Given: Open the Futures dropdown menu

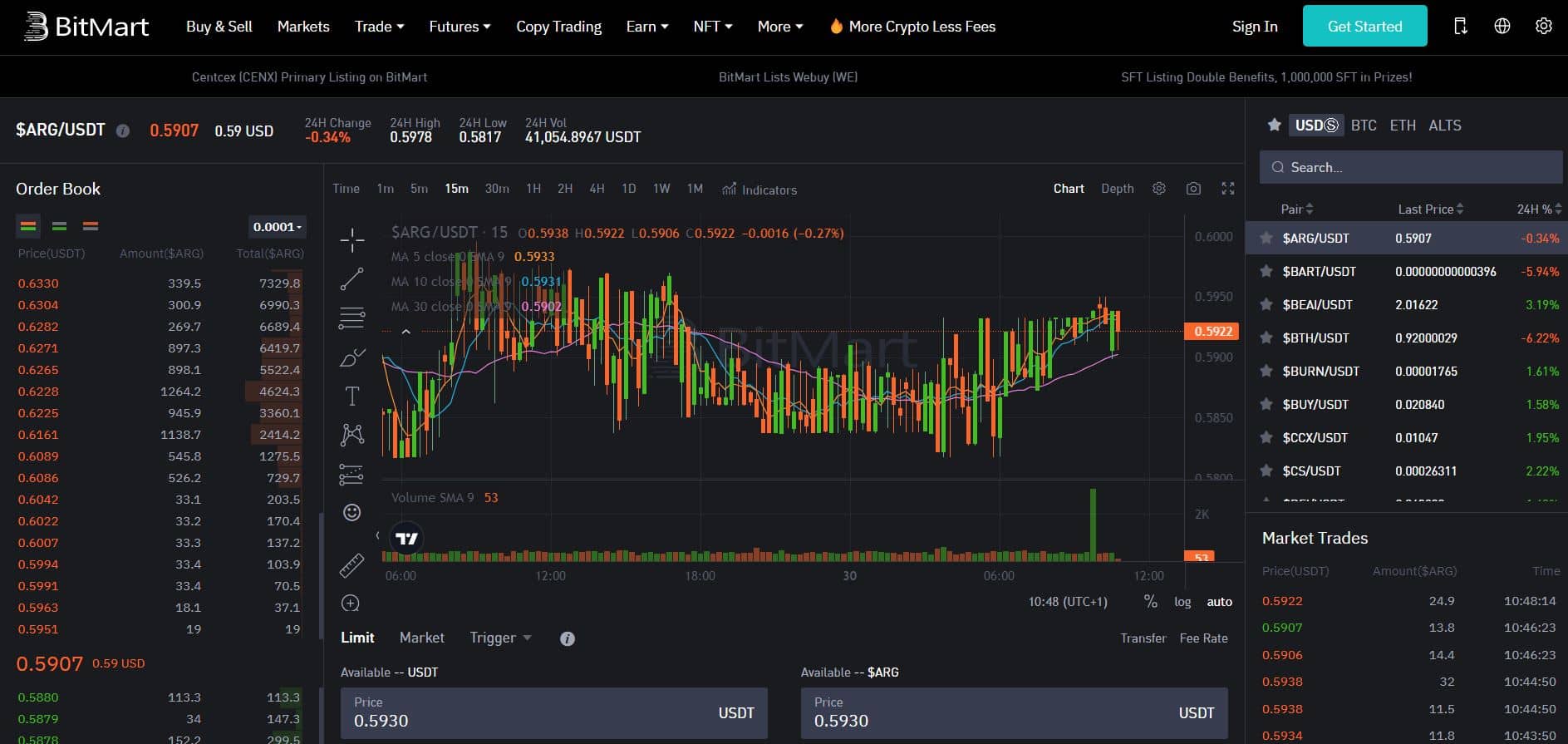Looking at the screenshot, I should 460,27.
